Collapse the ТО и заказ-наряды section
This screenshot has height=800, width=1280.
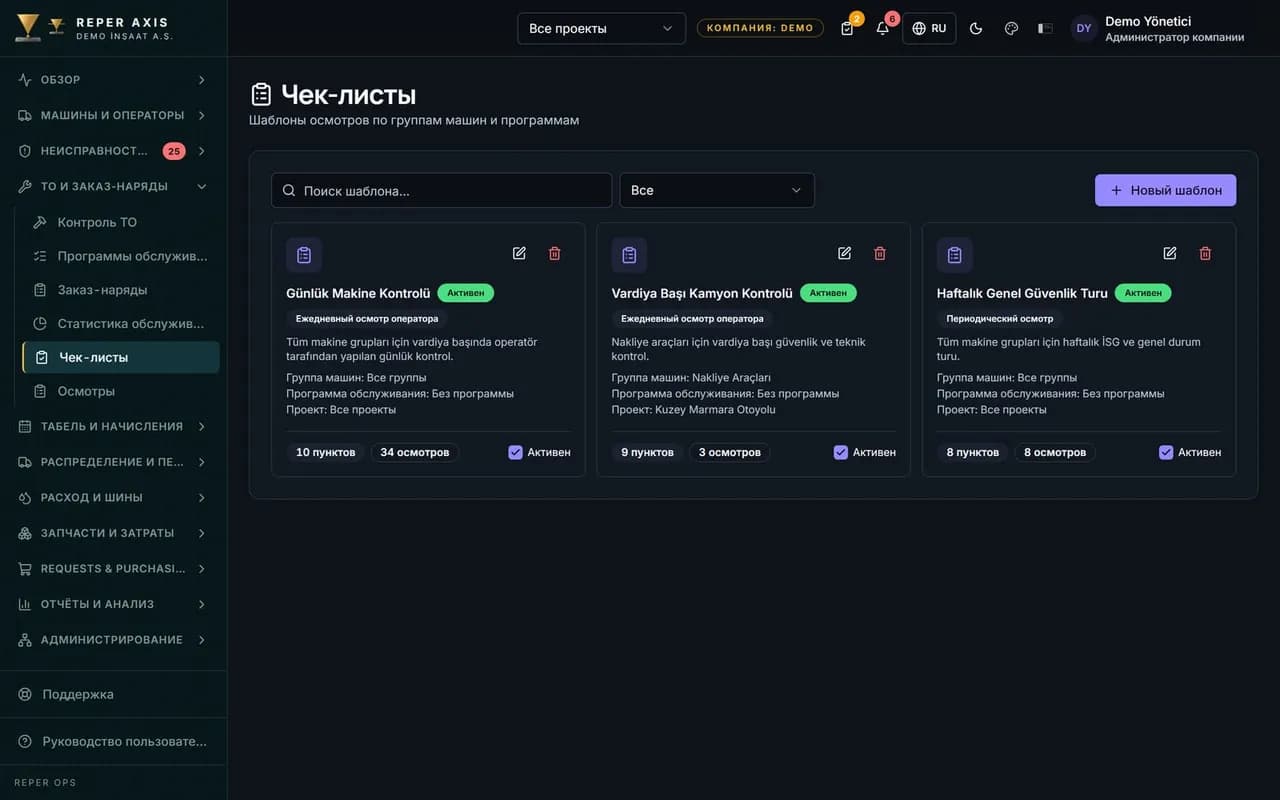pos(113,186)
